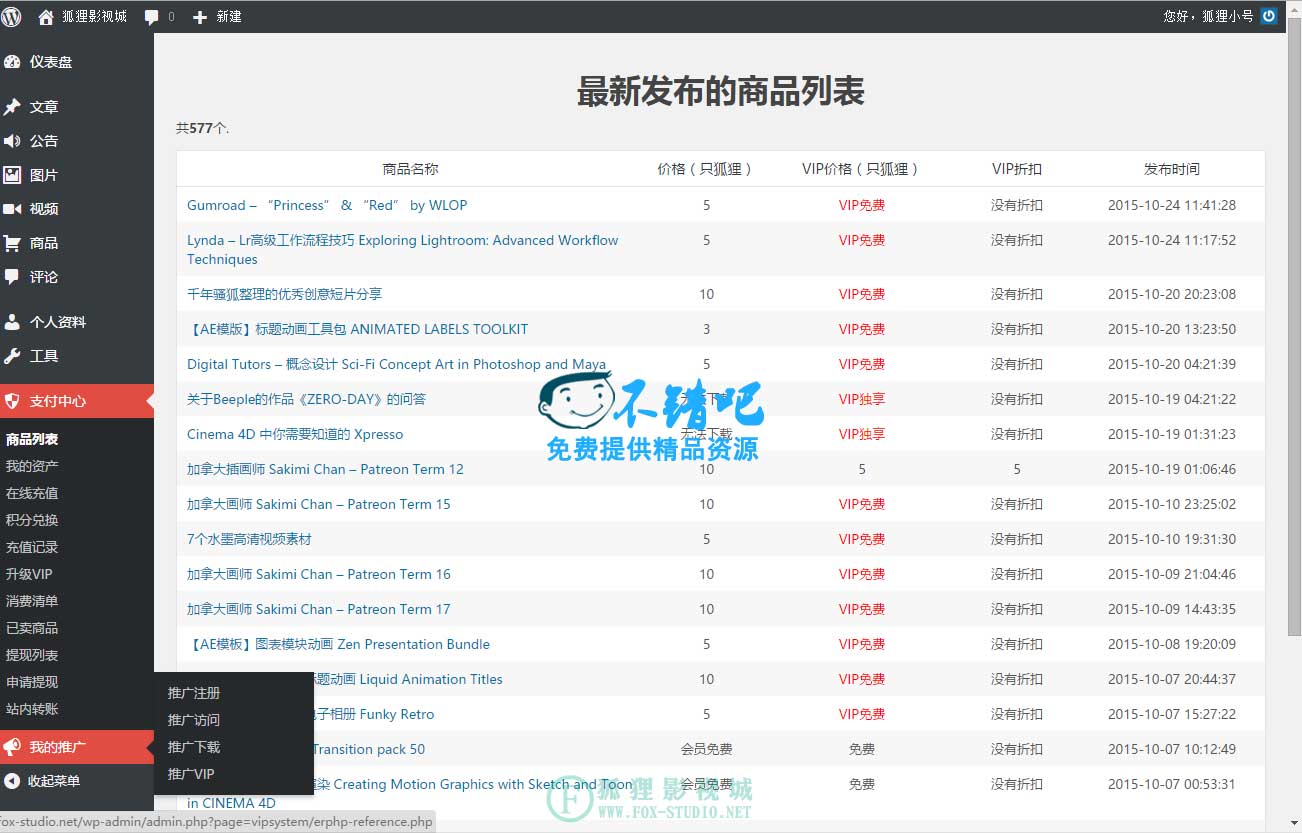This screenshot has width=1302, height=833.
Task: Open 仪表盘 in the sidebar
Action: (51, 62)
